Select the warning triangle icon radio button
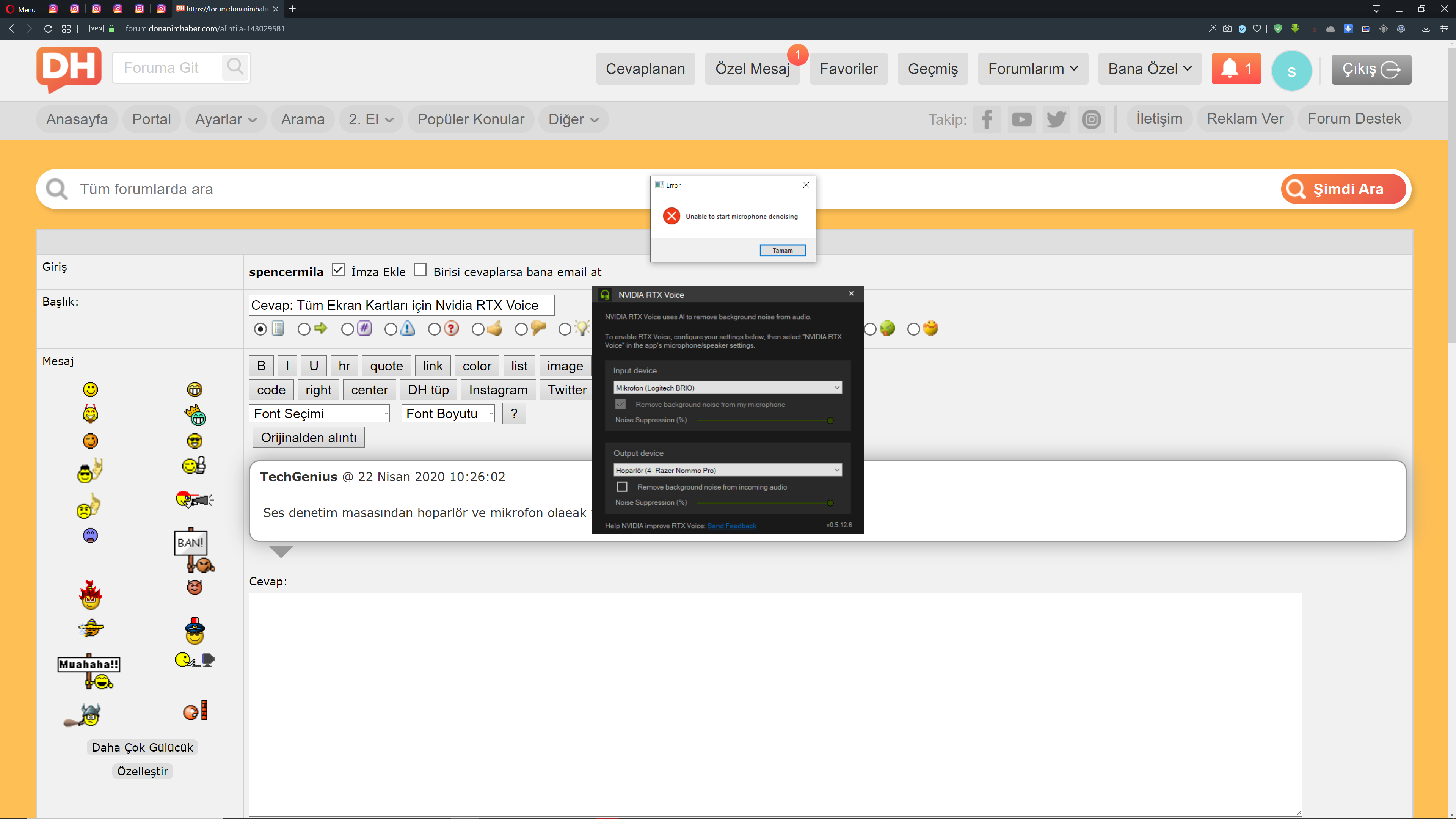 (391, 329)
